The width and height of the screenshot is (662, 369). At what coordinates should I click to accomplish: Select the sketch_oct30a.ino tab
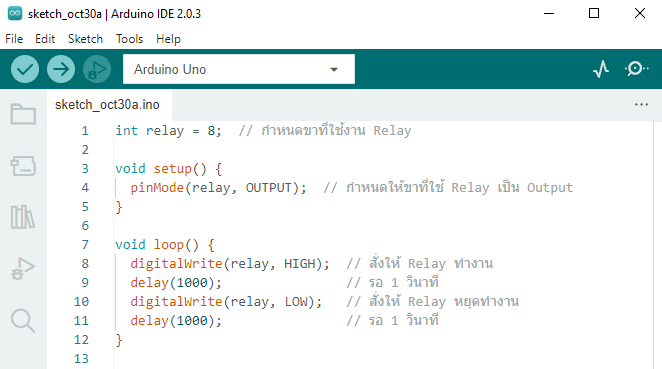coord(107,105)
